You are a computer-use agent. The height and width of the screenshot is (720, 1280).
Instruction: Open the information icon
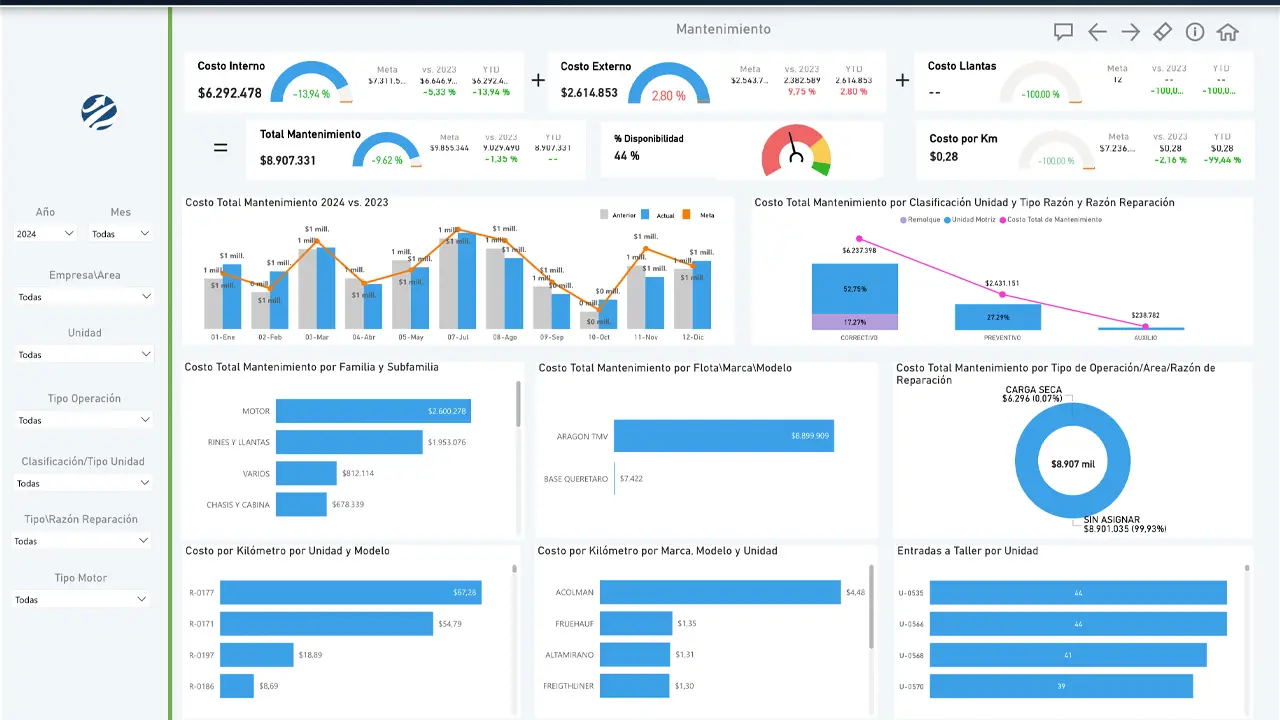(x=1195, y=32)
